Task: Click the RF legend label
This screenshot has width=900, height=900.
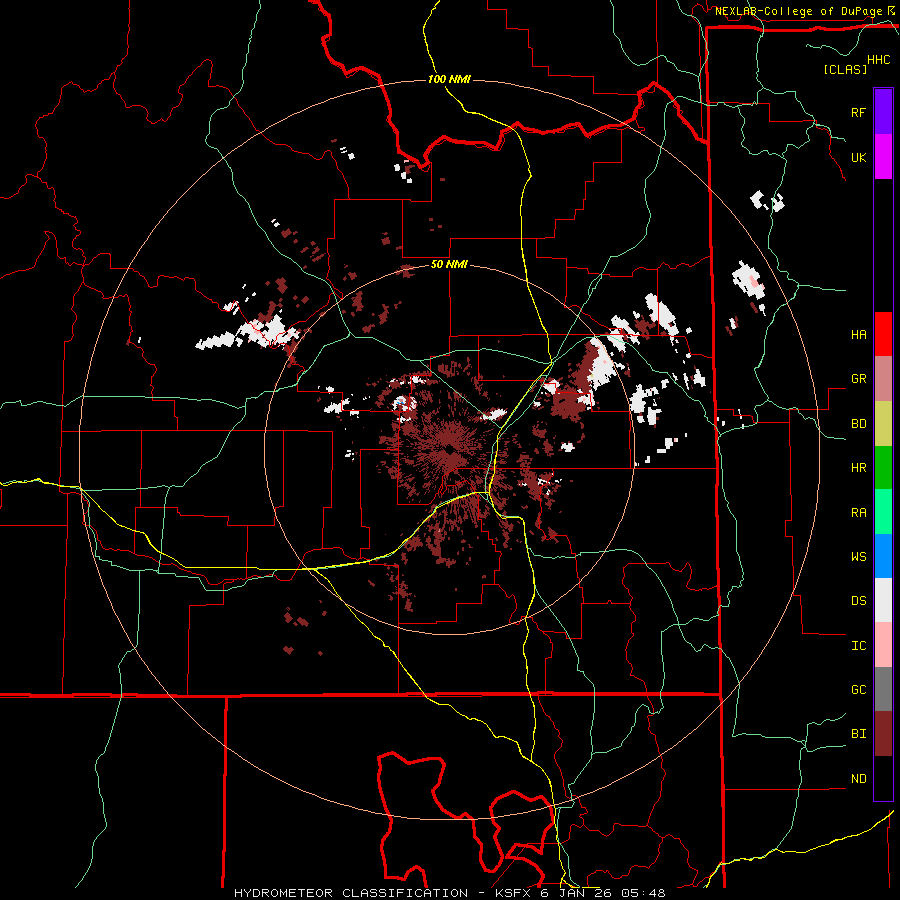Action: click(x=858, y=112)
